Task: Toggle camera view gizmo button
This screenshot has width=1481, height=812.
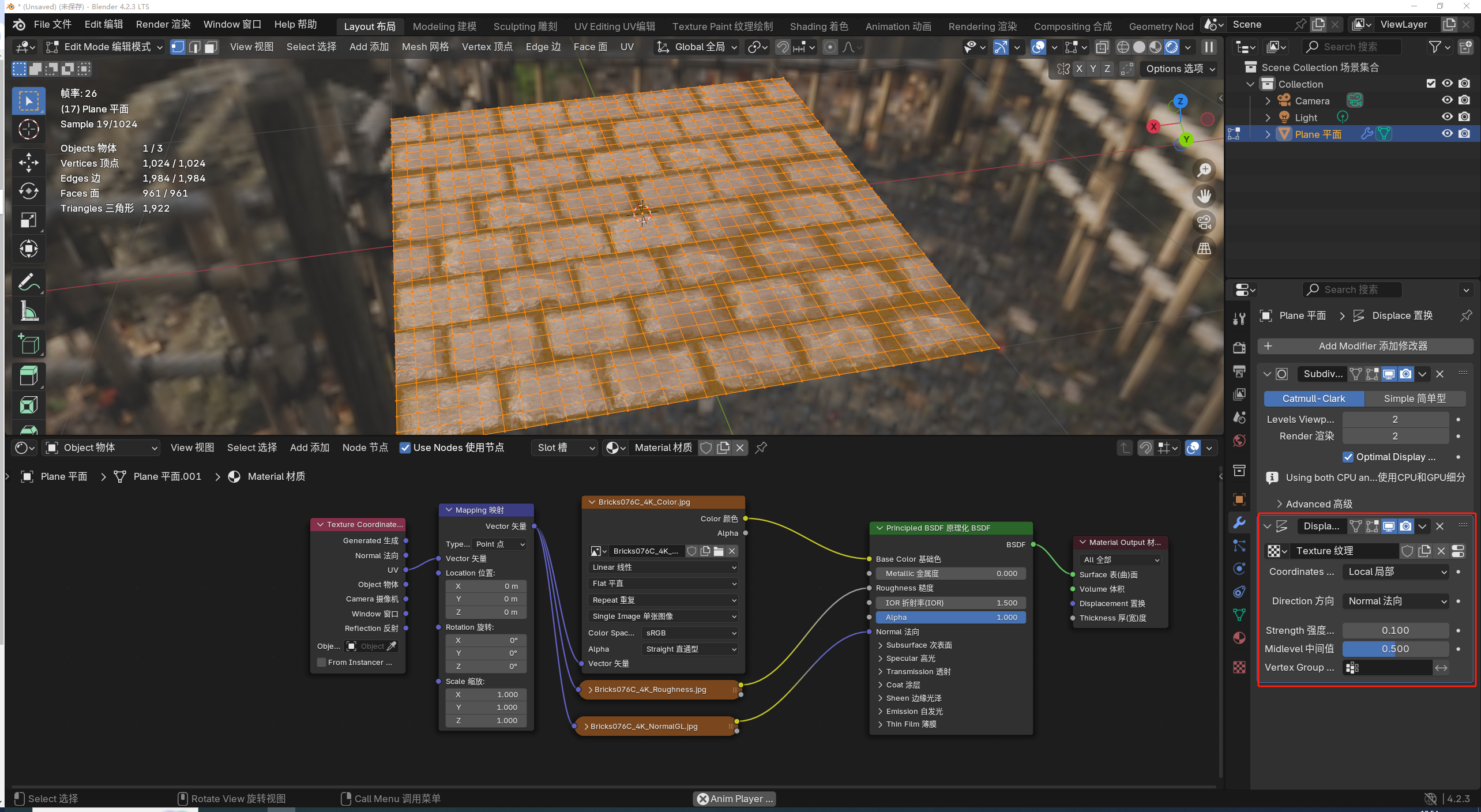Action: [1204, 222]
